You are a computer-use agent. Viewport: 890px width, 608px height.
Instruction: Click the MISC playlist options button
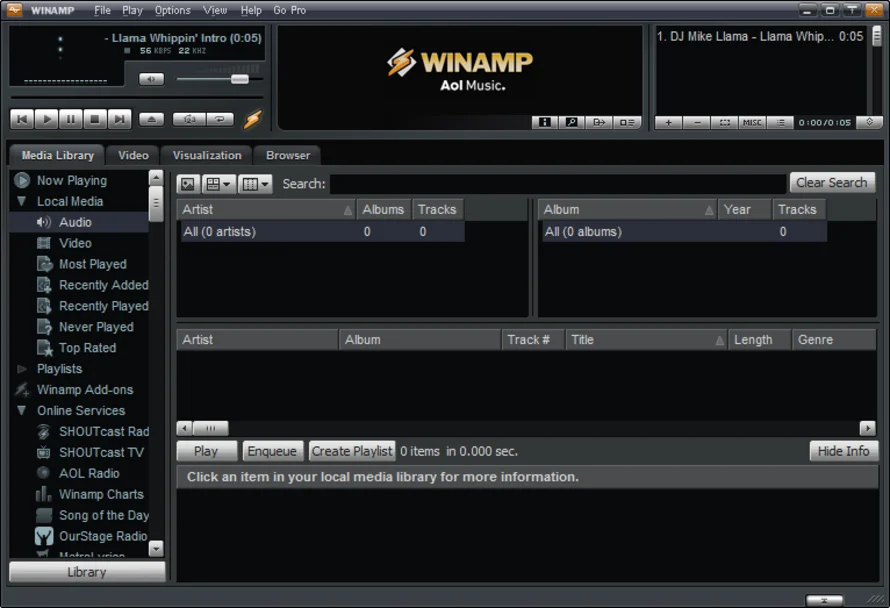[x=752, y=122]
